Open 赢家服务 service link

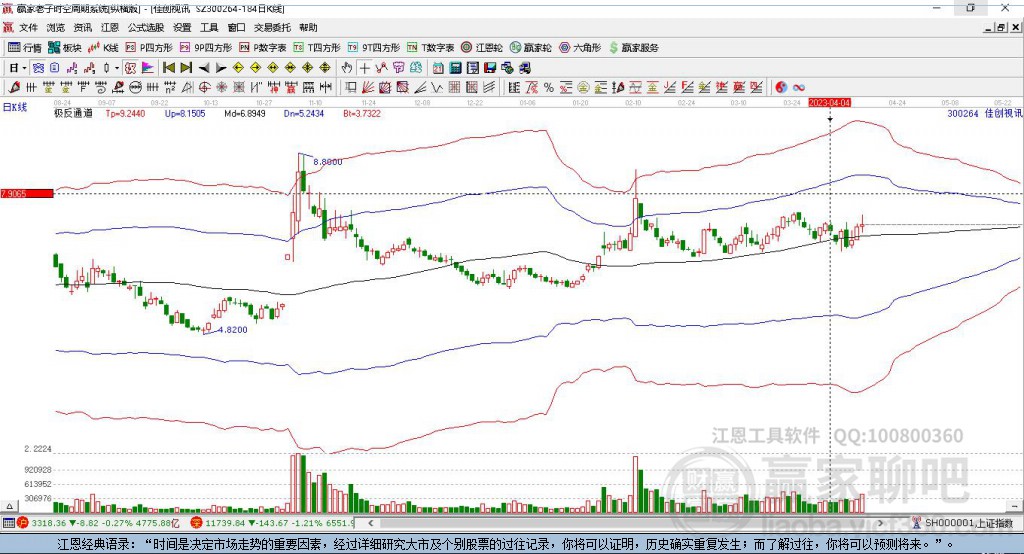(x=633, y=48)
